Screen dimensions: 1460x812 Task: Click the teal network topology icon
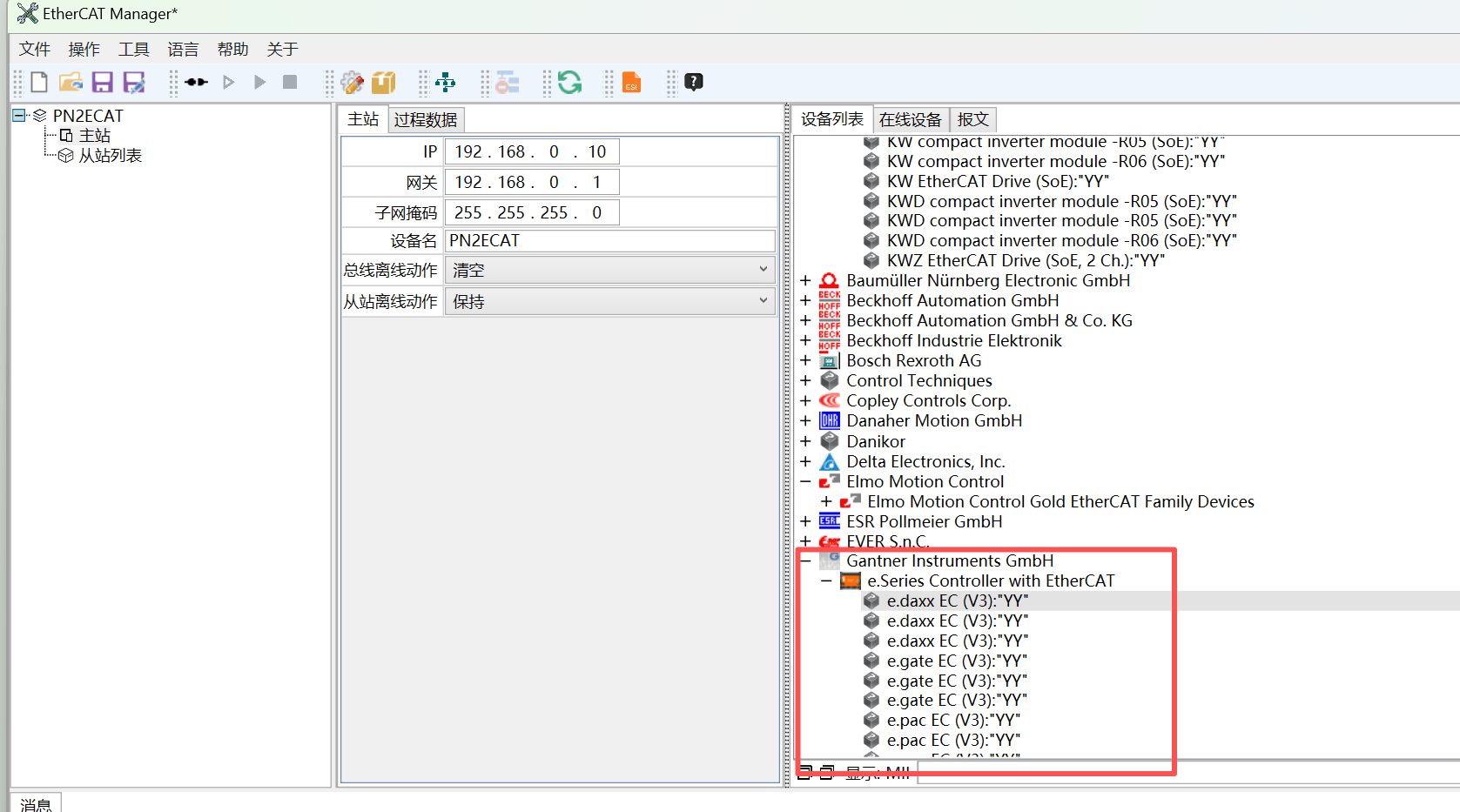point(446,83)
